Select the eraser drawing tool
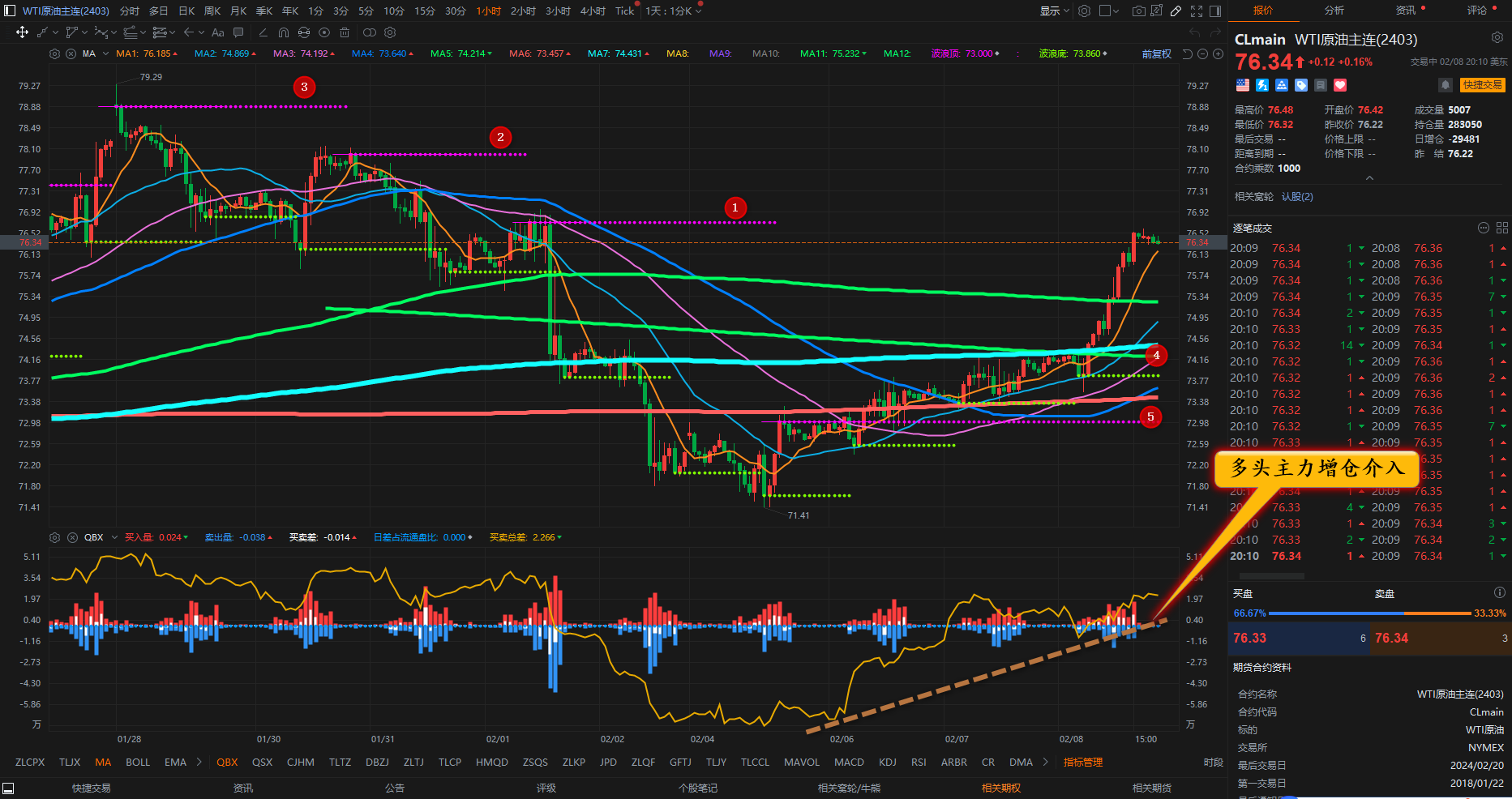This screenshot has height=799, width=1512. click(263, 32)
